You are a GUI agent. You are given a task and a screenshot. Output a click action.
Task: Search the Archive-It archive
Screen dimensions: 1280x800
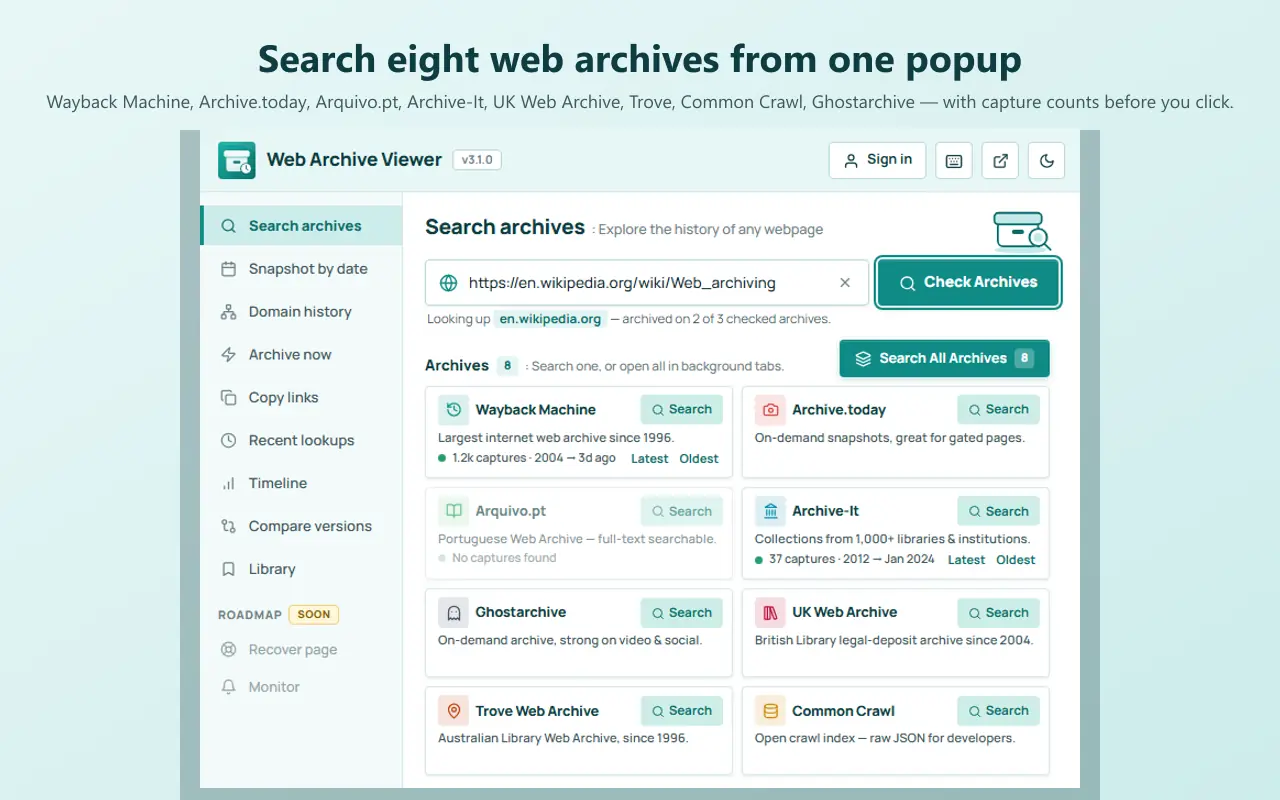tap(998, 511)
